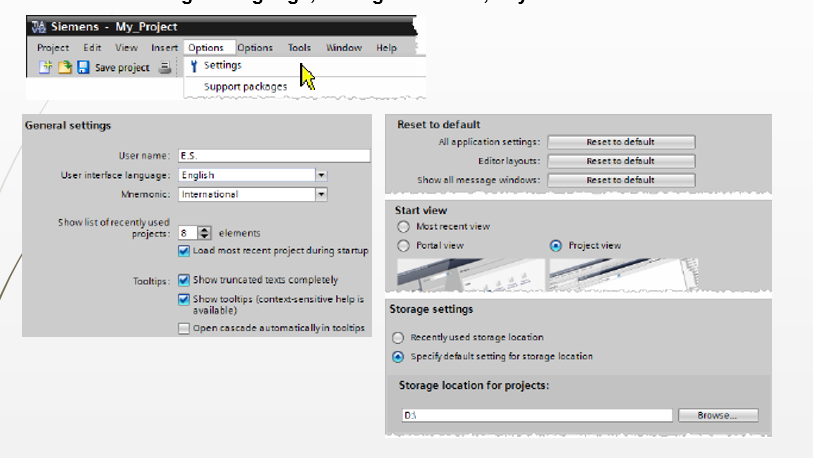Click the Reset to default section heading
Viewport: 813px width, 458px height.
pos(439,124)
